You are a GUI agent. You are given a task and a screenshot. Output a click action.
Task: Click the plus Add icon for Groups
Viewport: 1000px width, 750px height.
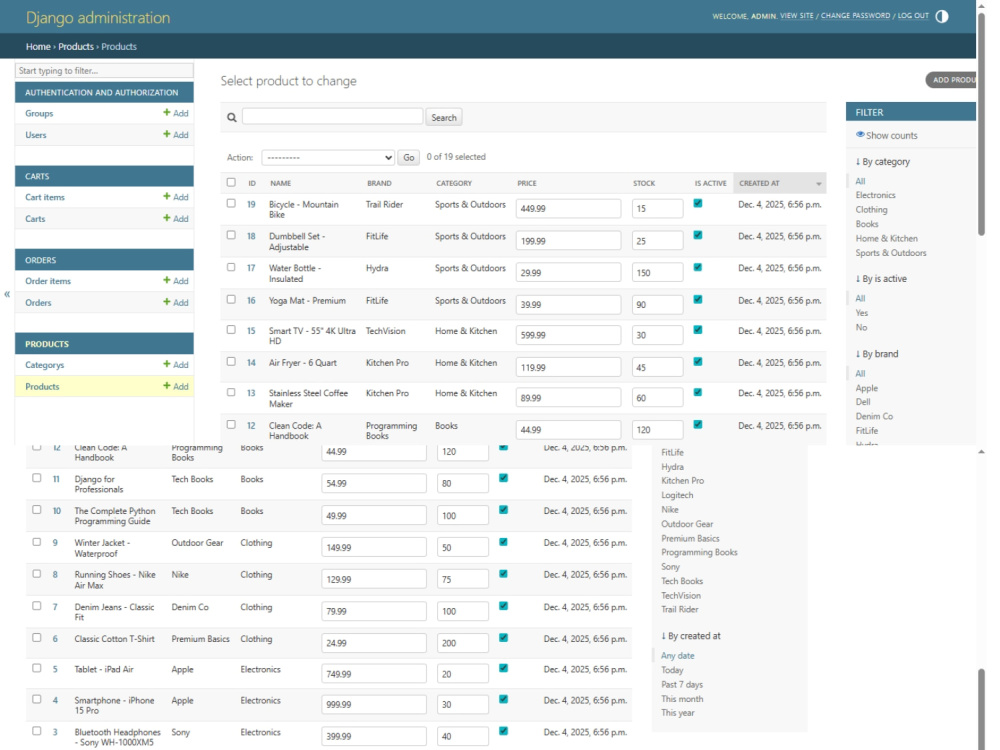point(166,112)
